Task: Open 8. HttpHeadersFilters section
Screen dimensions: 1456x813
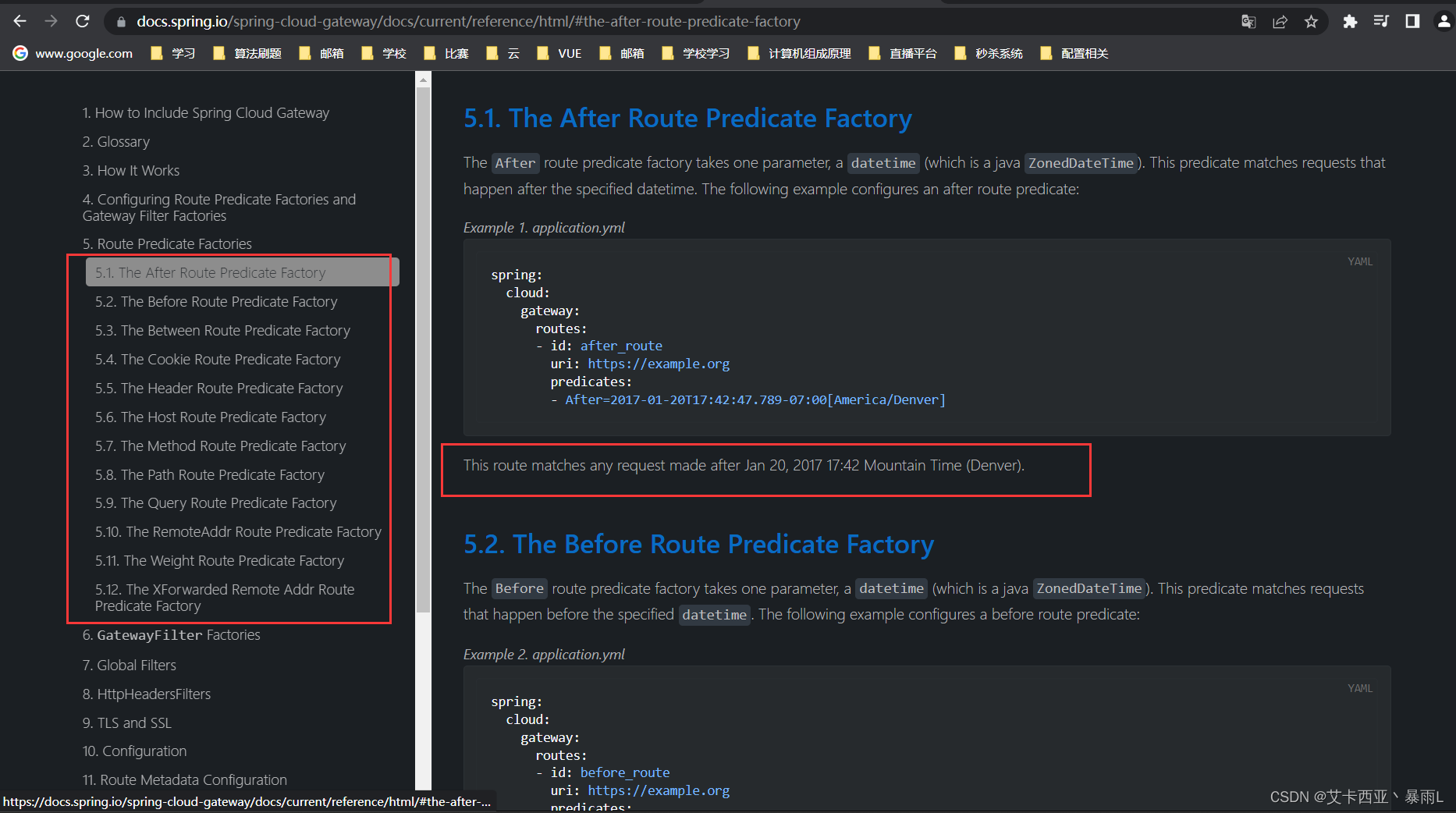Action: pos(147,694)
